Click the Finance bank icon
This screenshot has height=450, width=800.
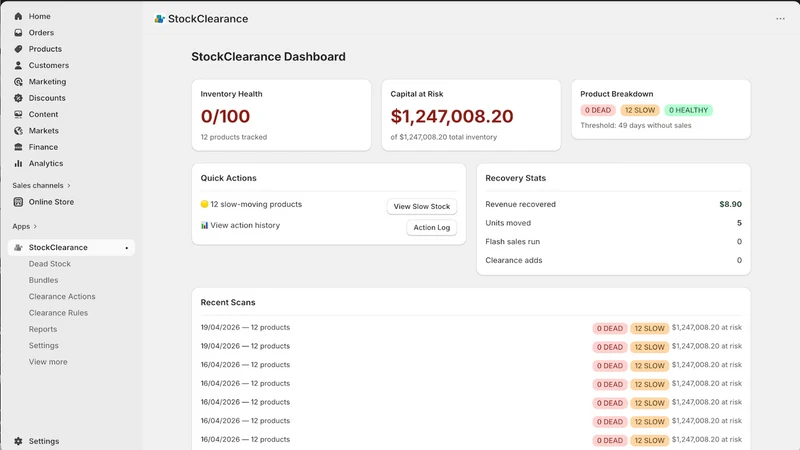click(18, 147)
